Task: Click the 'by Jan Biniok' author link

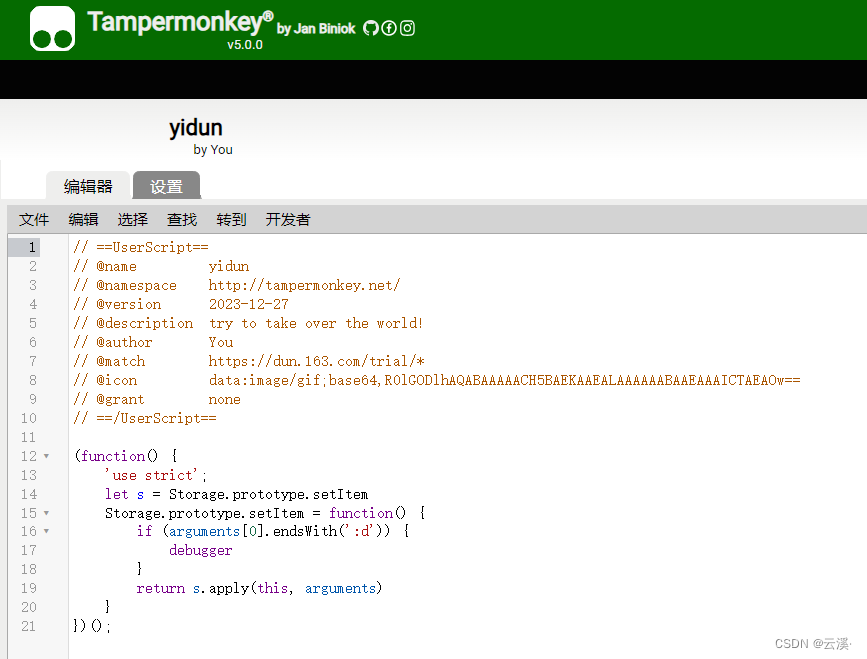Action: (316, 29)
